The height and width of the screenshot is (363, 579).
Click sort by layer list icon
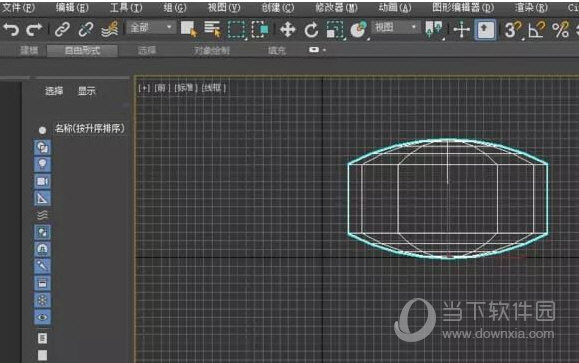pyautogui.click(x=42, y=338)
